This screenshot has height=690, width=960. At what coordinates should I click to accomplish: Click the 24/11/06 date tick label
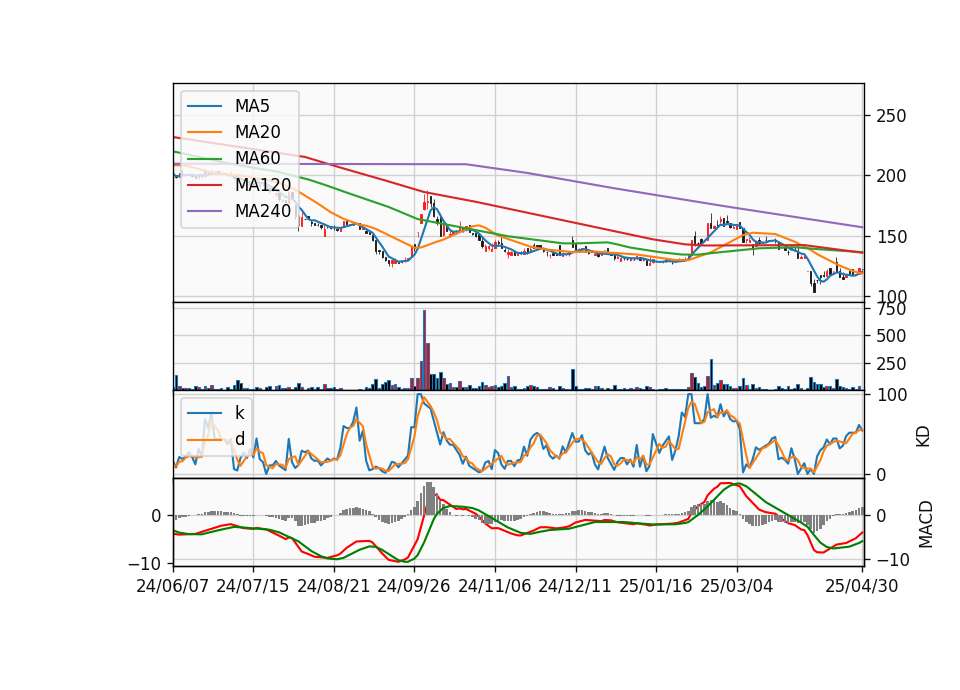tap(495, 586)
